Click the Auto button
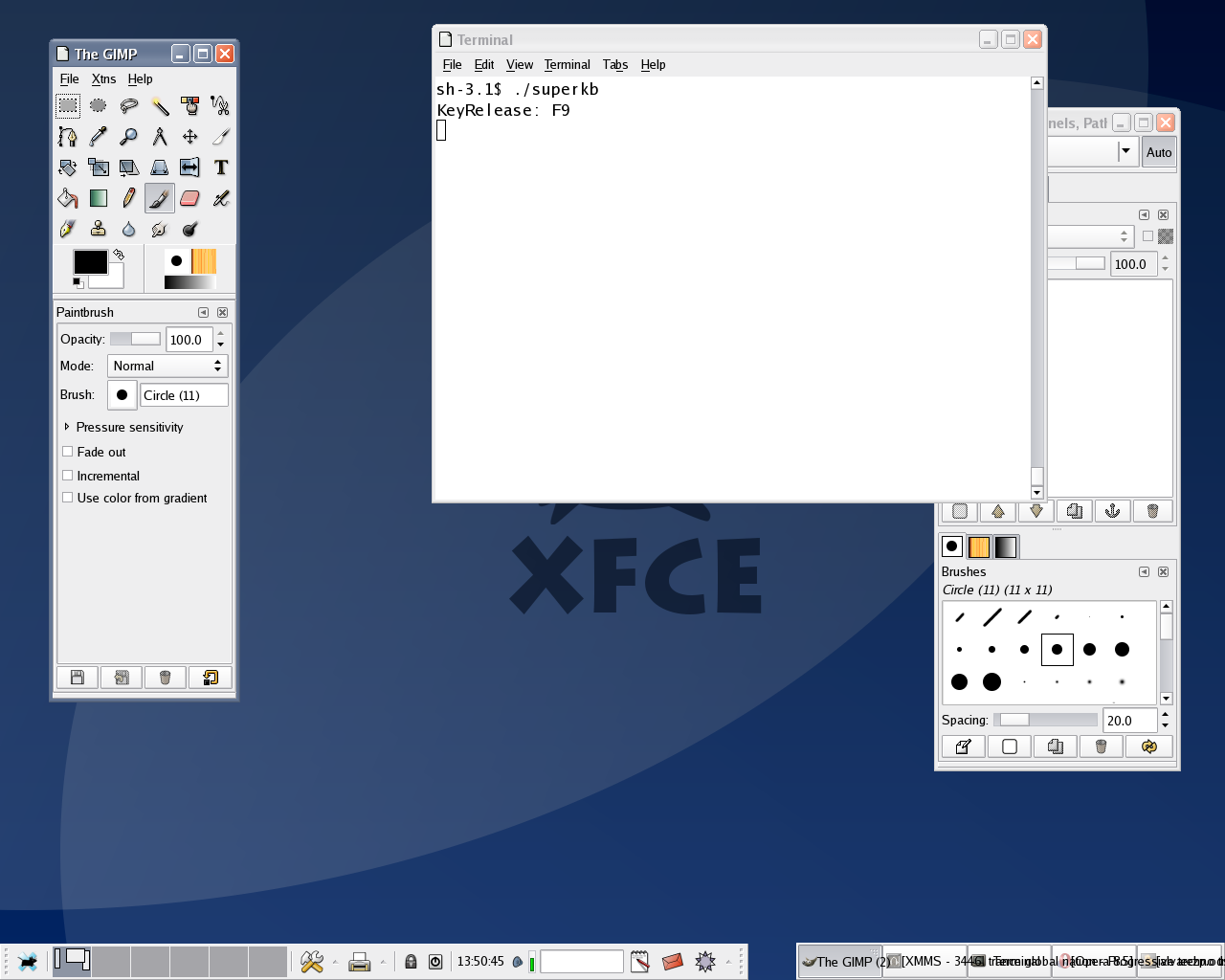Screen dimensions: 1225x980 click(x=1158, y=152)
